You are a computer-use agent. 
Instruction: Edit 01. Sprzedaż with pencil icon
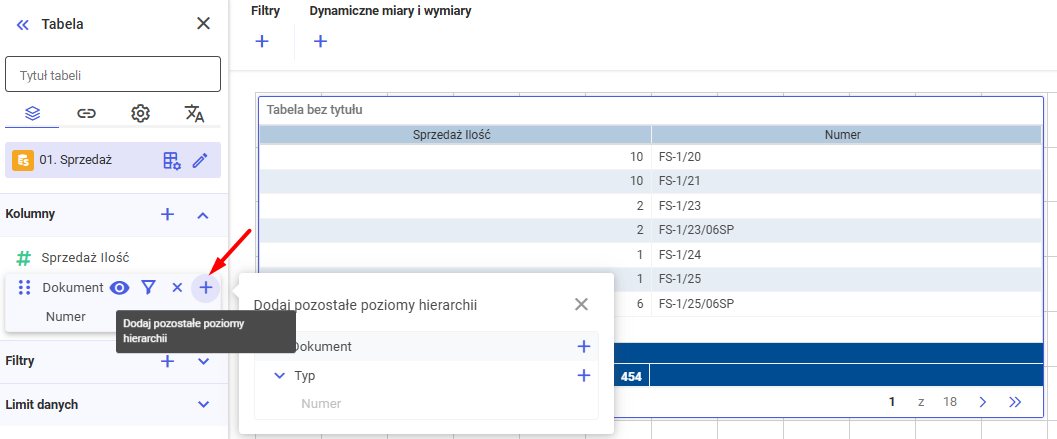(200, 160)
